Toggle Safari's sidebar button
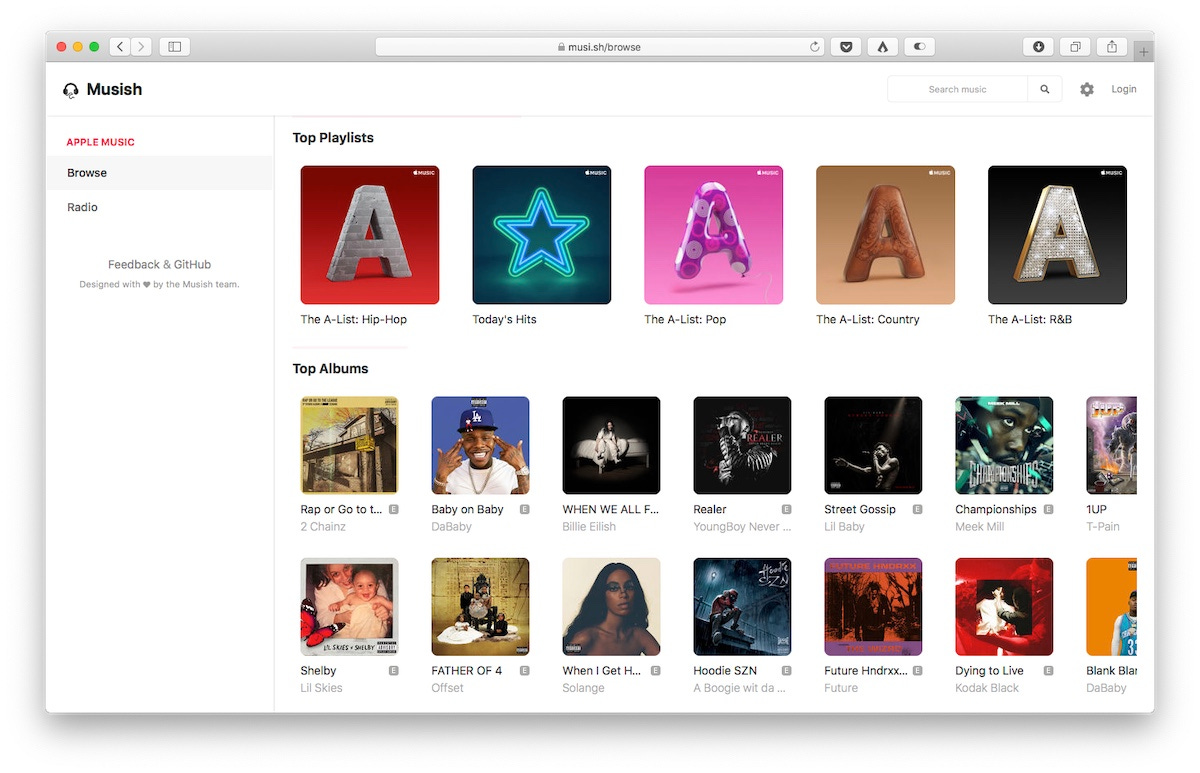1200x773 pixels. pyautogui.click(x=174, y=46)
